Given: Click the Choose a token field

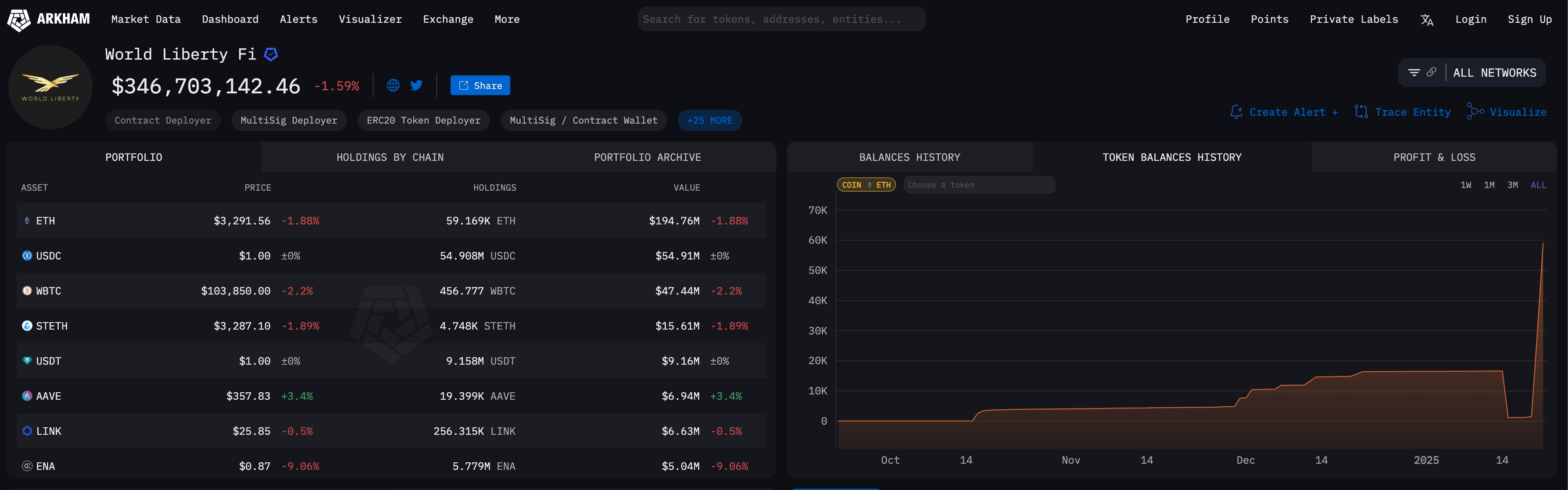Looking at the screenshot, I should pos(979,185).
